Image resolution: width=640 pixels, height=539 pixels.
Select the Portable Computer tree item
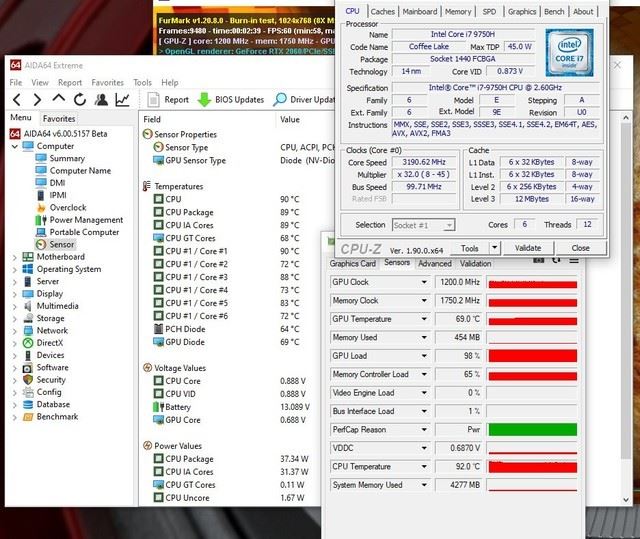[x=78, y=232]
